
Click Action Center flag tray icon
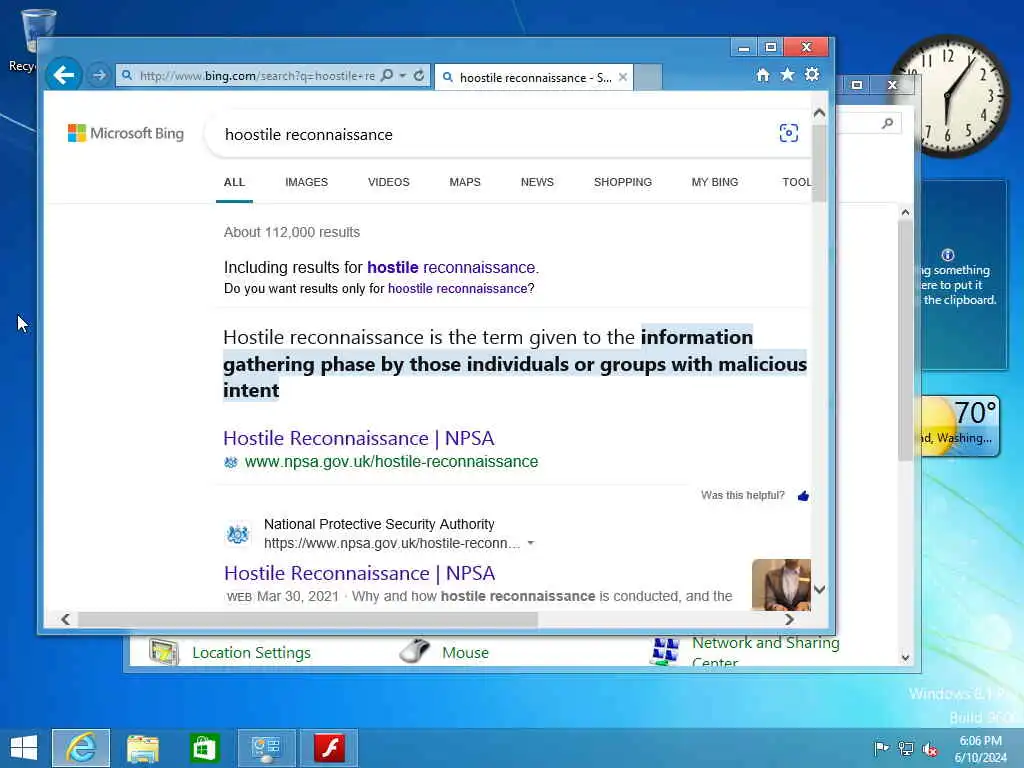(881, 748)
